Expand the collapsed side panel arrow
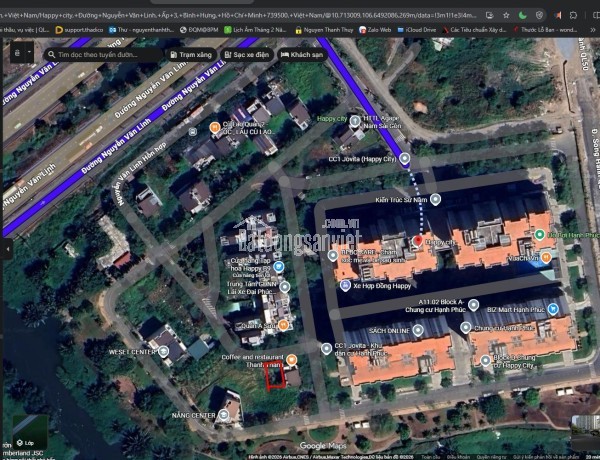The height and width of the screenshot is (460, 600). (7, 249)
